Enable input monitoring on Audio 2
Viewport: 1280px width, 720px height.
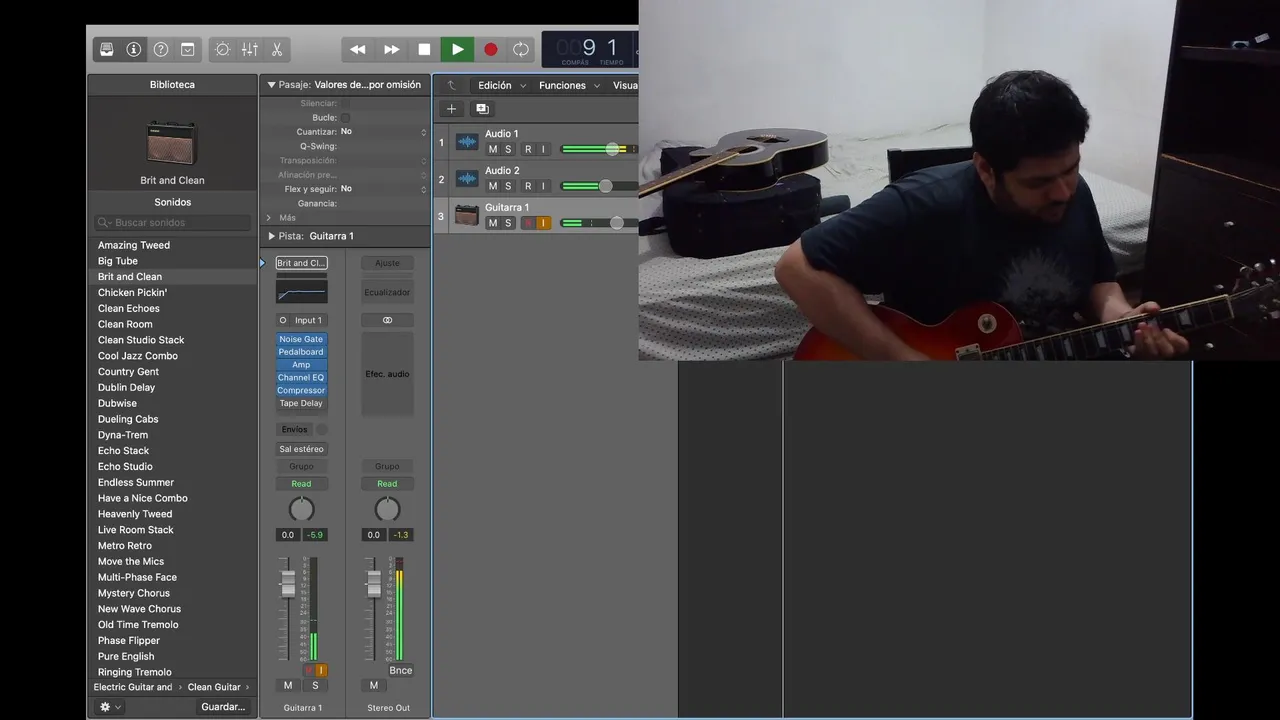(543, 186)
